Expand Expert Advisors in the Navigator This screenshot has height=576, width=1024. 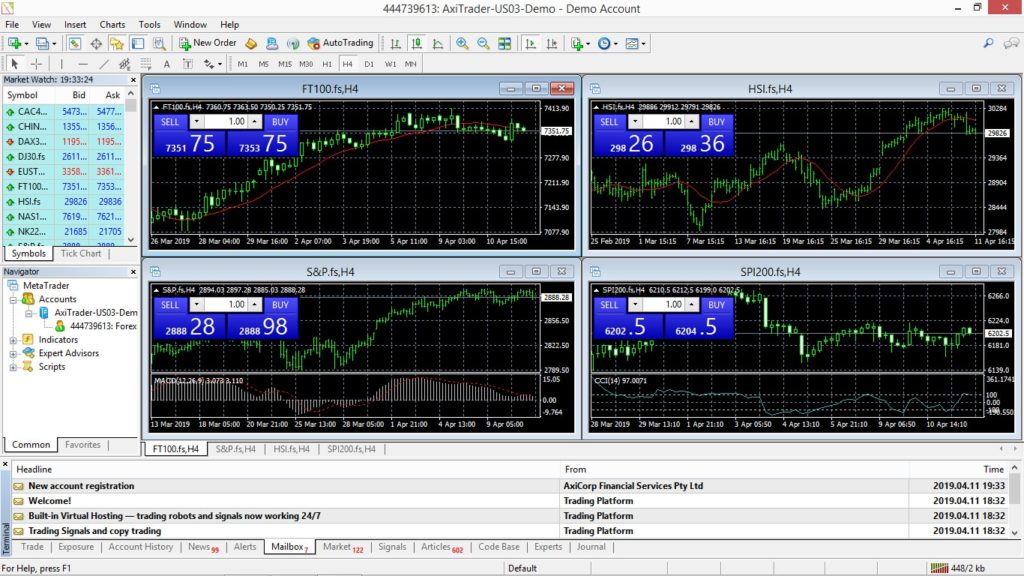pos(15,352)
